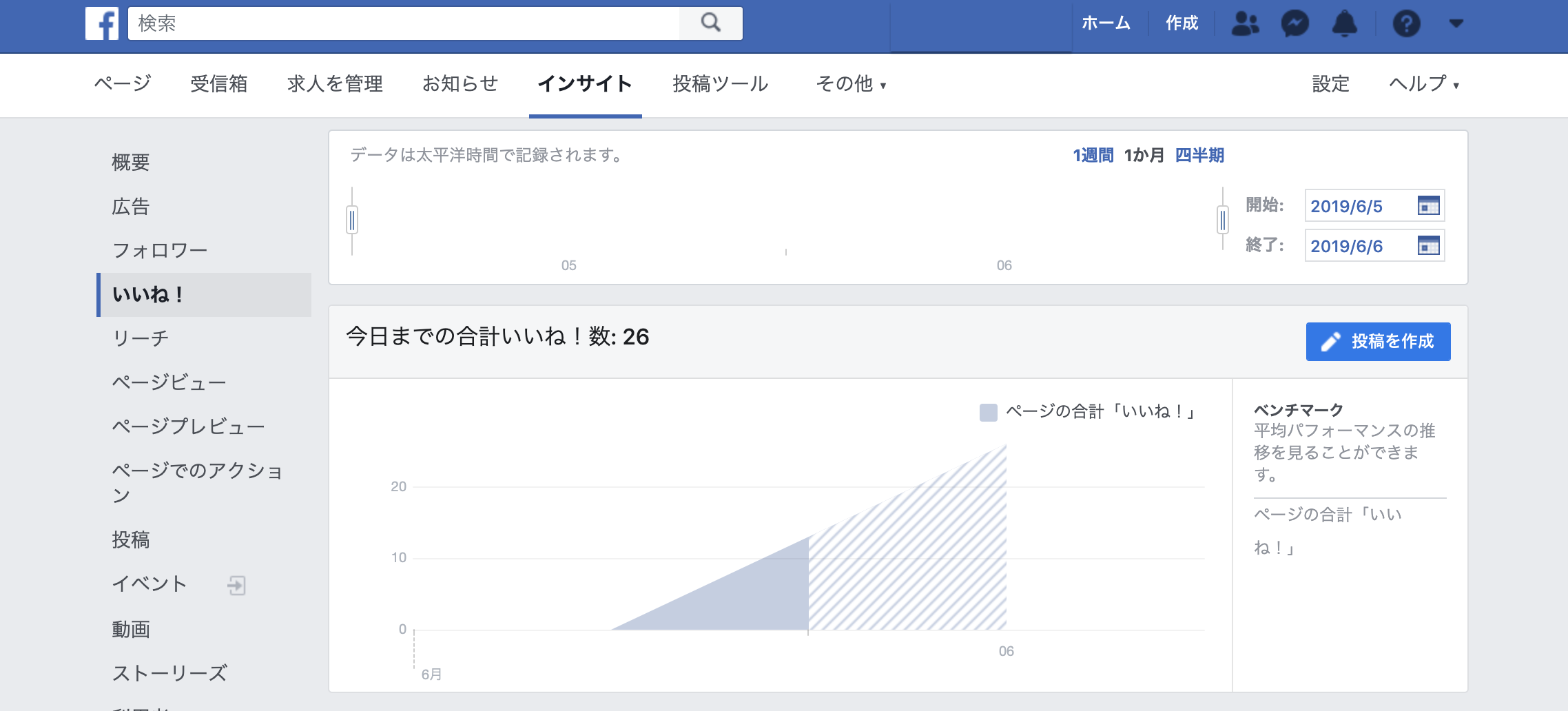Select イベント in the sidebar
The height and width of the screenshot is (711, 1568).
[x=149, y=584]
